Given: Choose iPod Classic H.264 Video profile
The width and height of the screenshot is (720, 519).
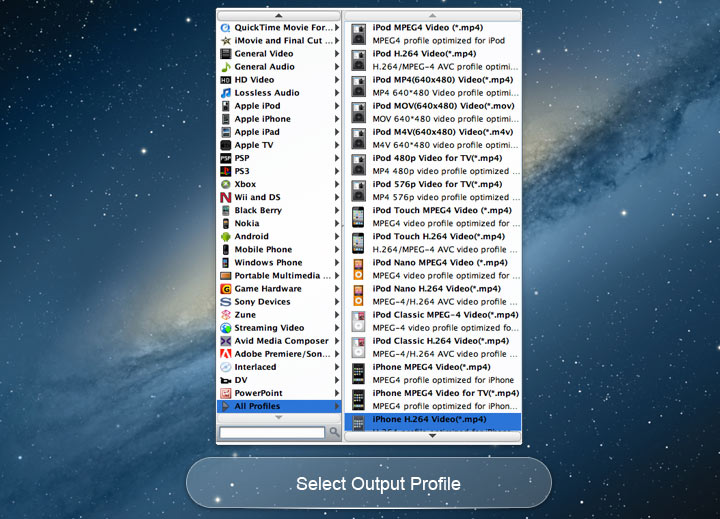Looking at the screenshot, I should coord(433,348).
